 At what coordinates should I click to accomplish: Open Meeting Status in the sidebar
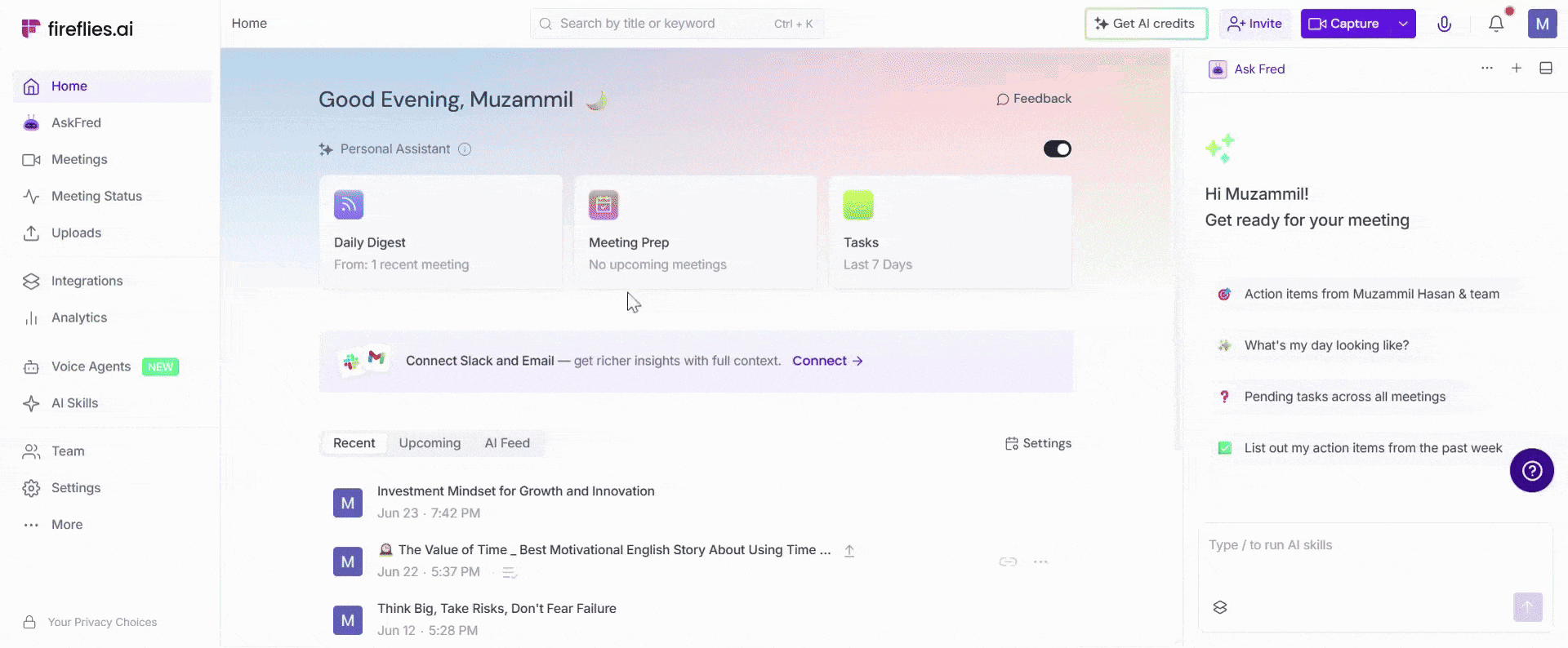112,197
